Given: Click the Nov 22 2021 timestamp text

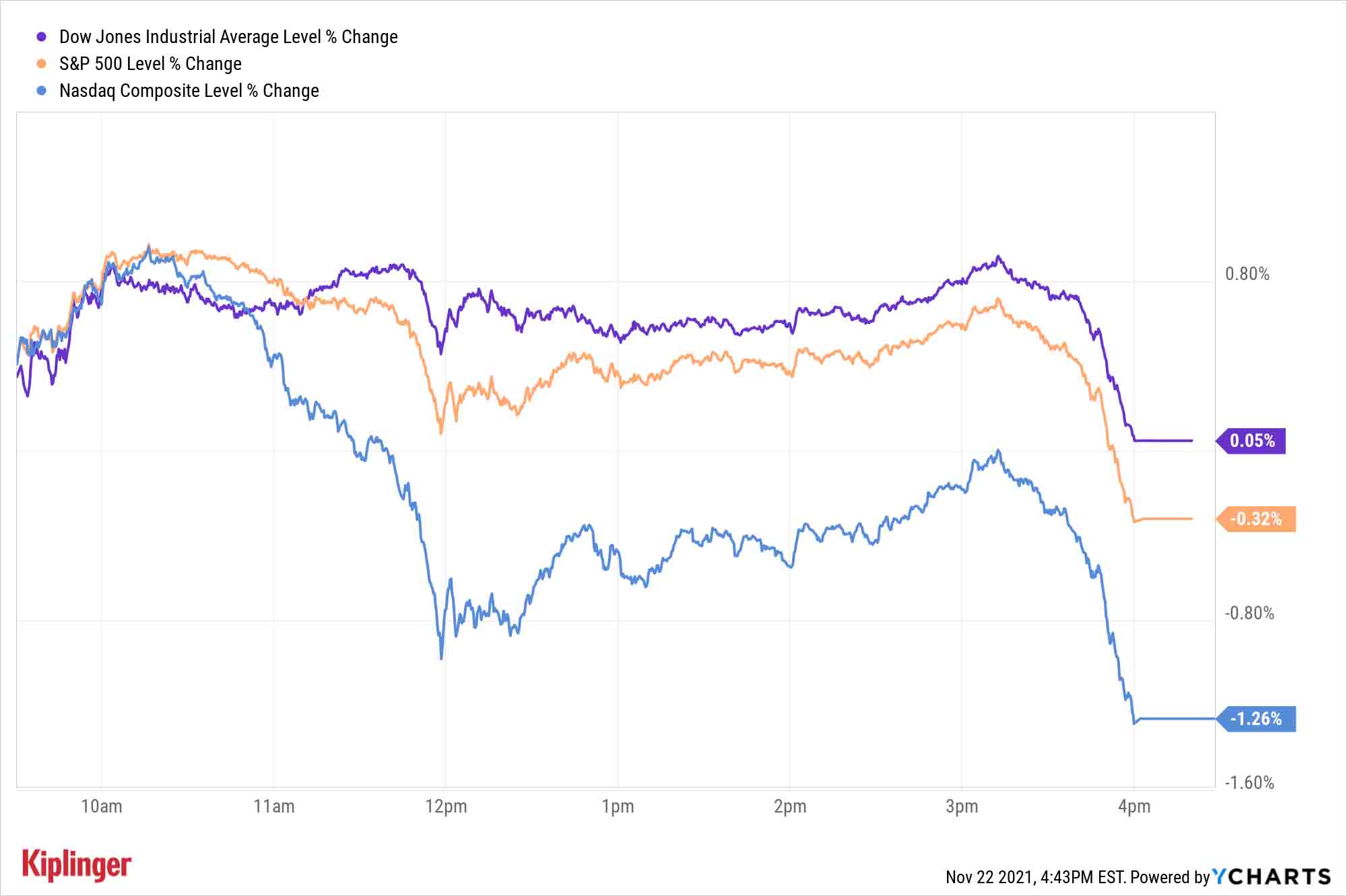Looking at the screenshot, I should pyautogui.click(x=1035, y=876).
